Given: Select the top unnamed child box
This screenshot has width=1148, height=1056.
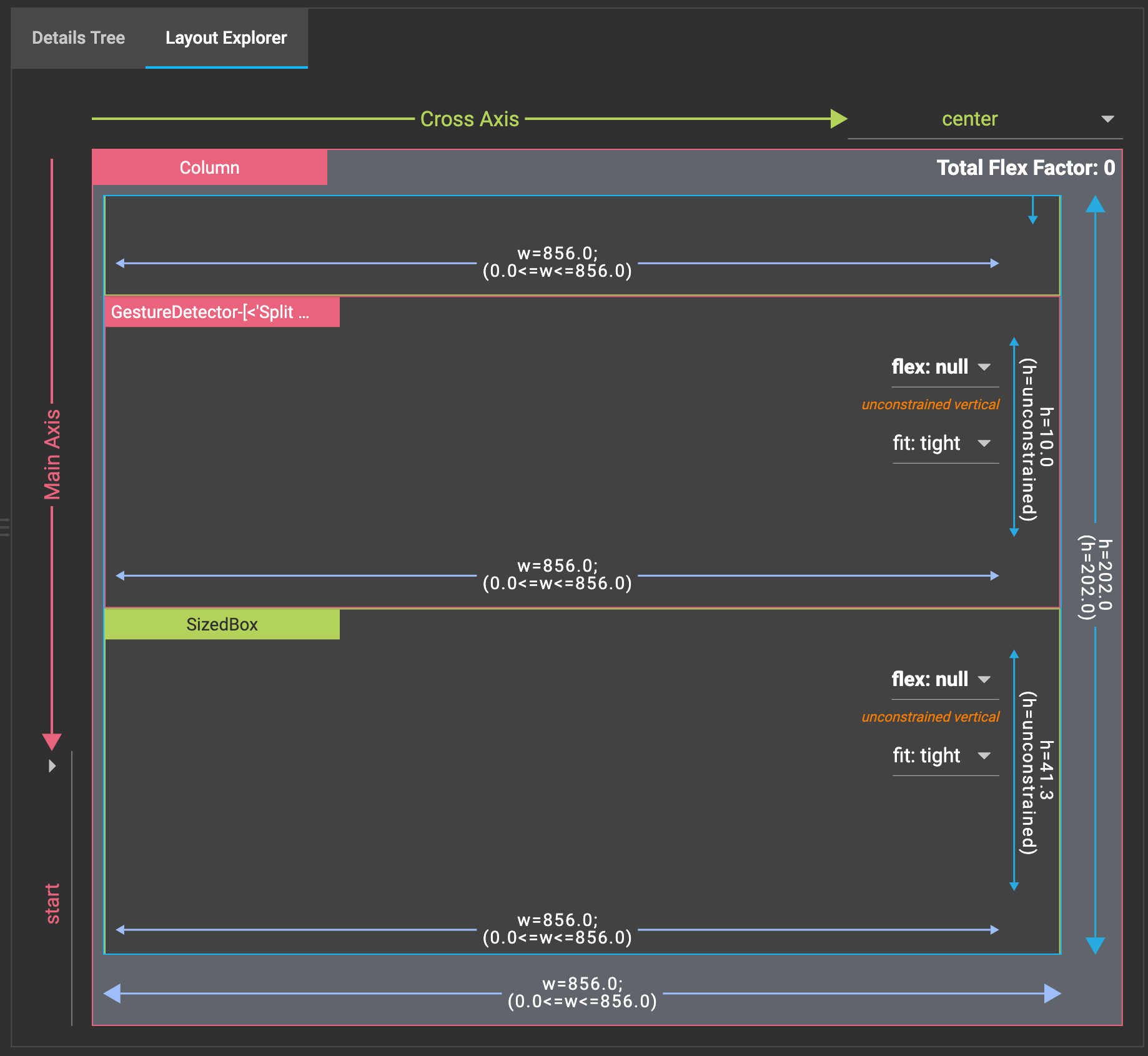Looking at the screenshot, I should click(582, 245).
